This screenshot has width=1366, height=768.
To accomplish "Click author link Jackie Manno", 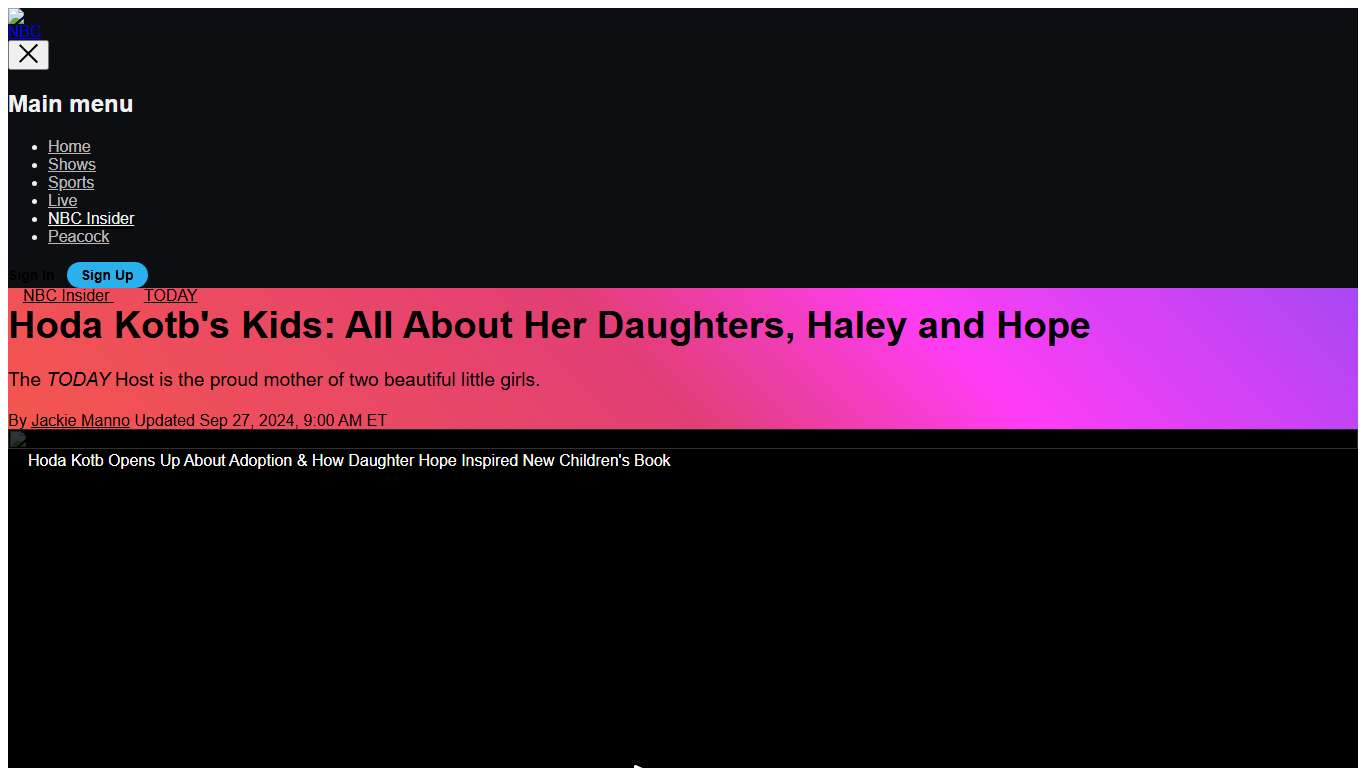I will click(80, 420).
